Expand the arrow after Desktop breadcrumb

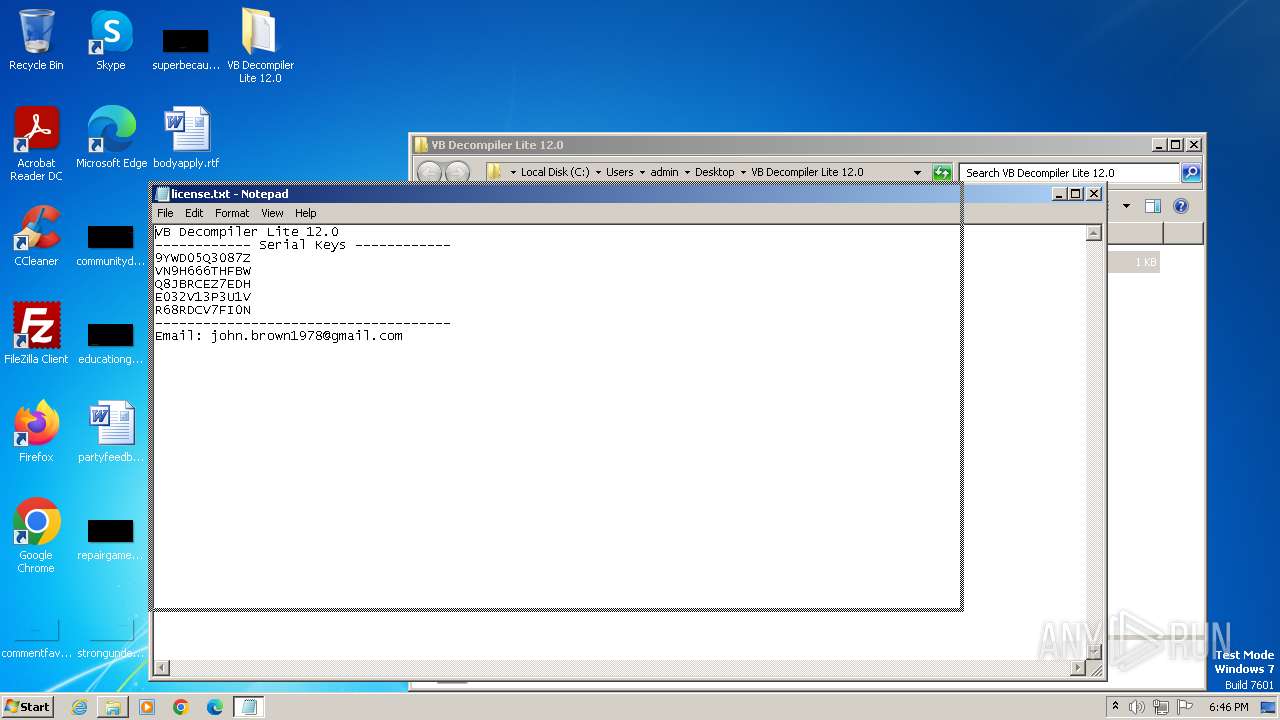coord(743,172)
